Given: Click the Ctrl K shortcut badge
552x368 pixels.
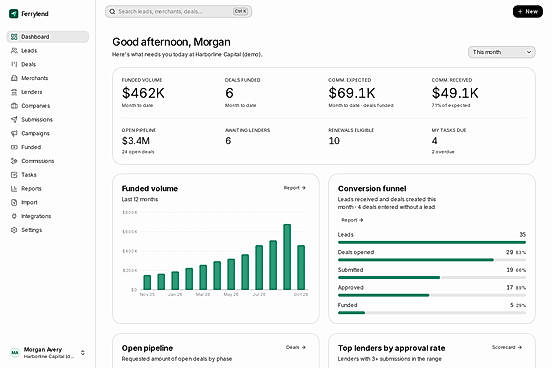Looking at the screenshot, I should tap(240, 12).
